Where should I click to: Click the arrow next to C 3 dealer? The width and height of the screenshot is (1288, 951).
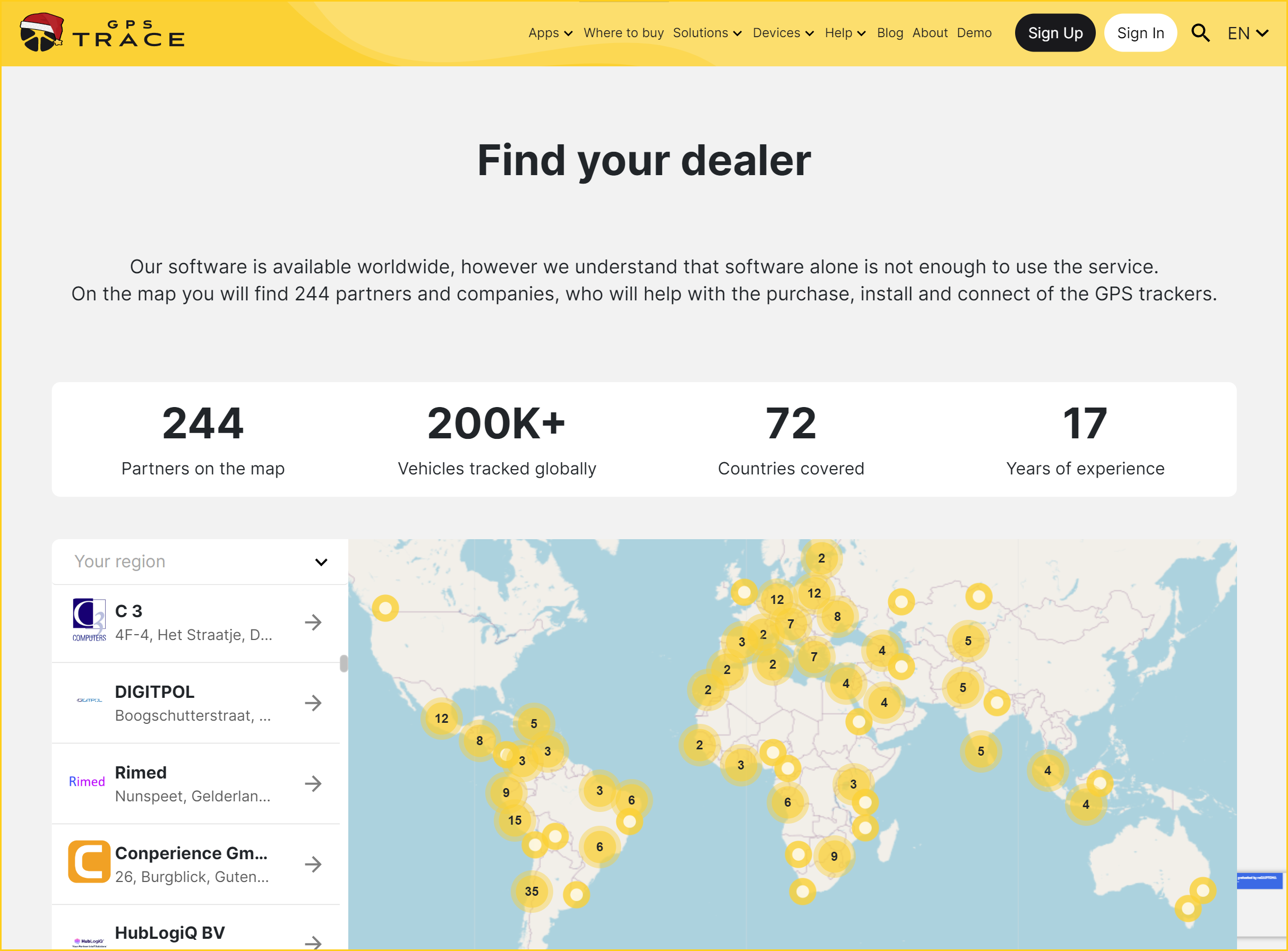(313, 623)
